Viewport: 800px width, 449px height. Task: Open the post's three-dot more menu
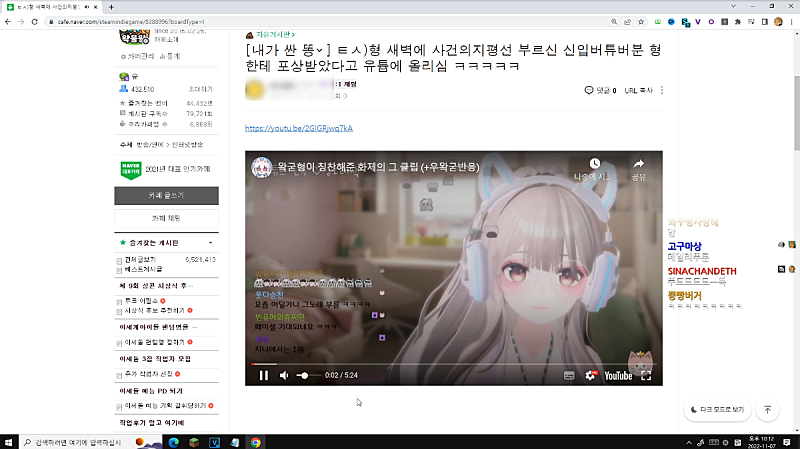(662, 90)
